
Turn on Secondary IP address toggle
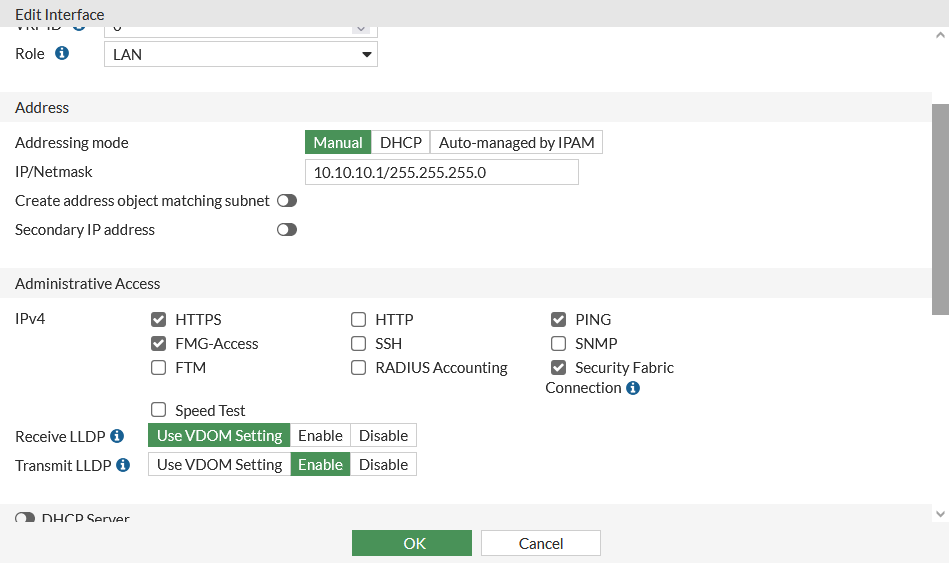(x=287, y=230)
